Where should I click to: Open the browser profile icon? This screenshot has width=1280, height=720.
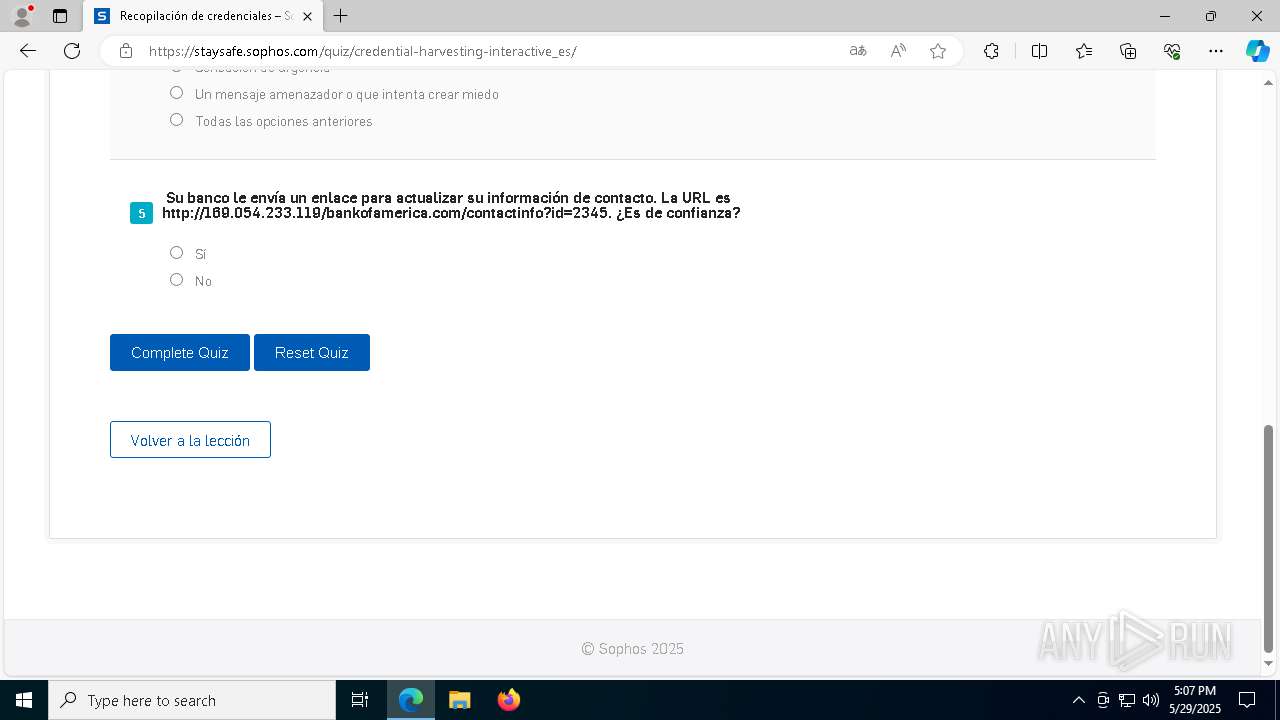[x=22, y=16]
